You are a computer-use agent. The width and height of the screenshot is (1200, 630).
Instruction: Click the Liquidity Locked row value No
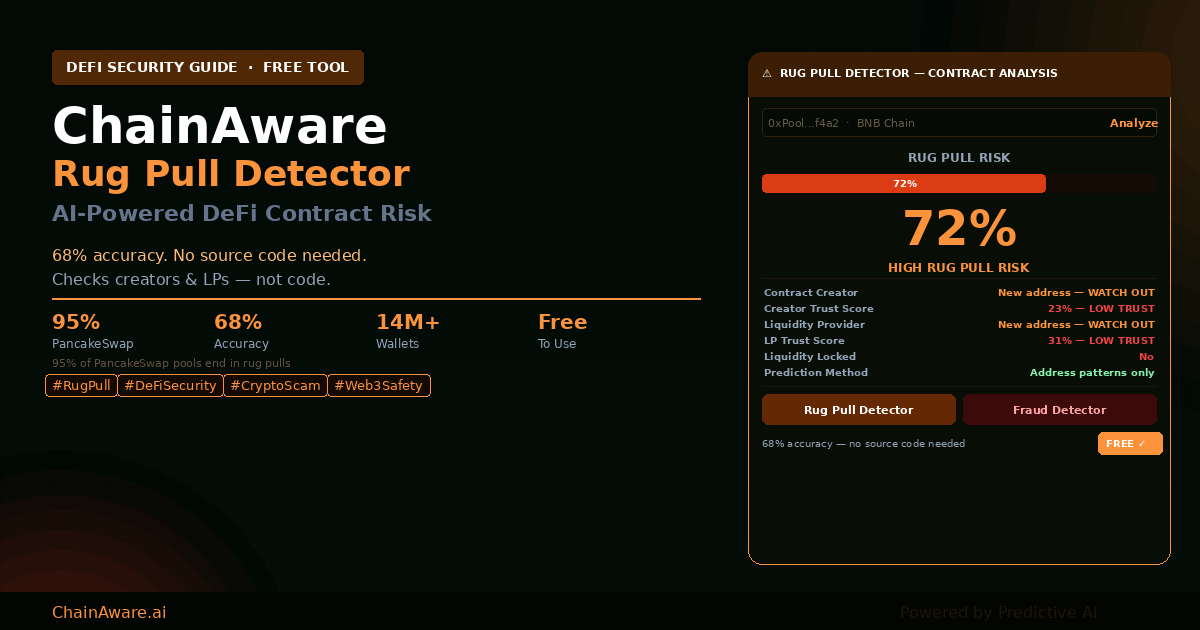pyautogui.click(x=1146, y=357)
